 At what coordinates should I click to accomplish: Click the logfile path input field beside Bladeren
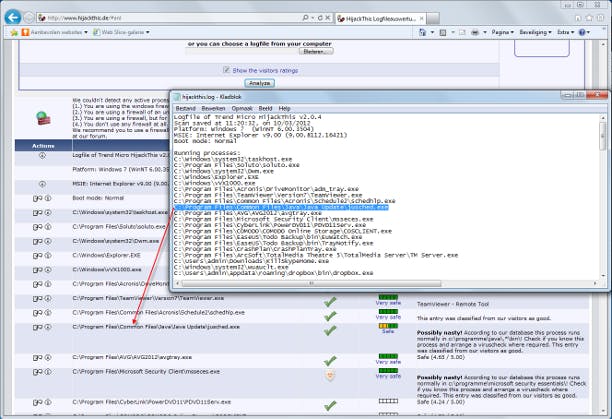pos(242,51)
